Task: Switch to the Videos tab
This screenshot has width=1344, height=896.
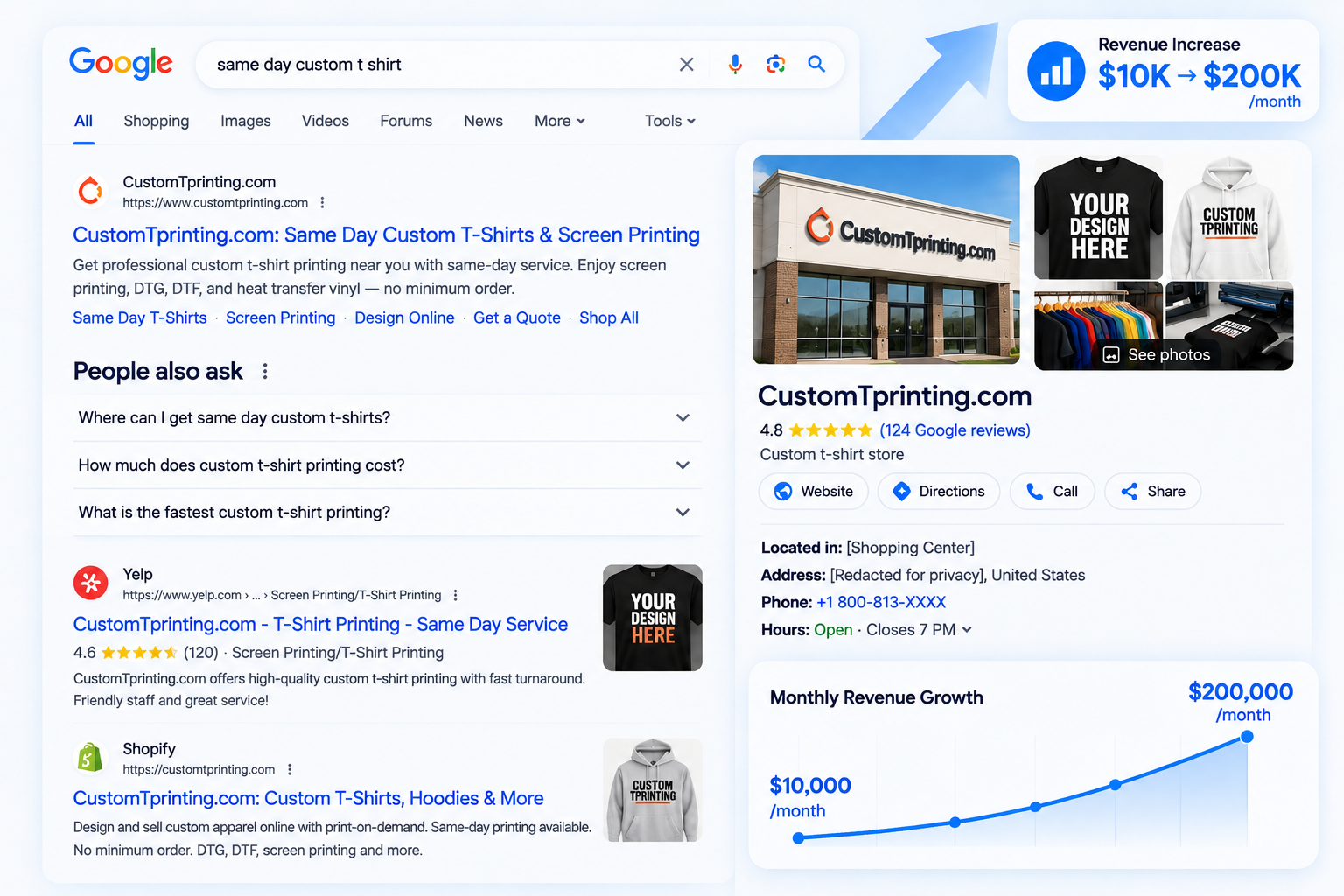Action: (x=325, y=121)
